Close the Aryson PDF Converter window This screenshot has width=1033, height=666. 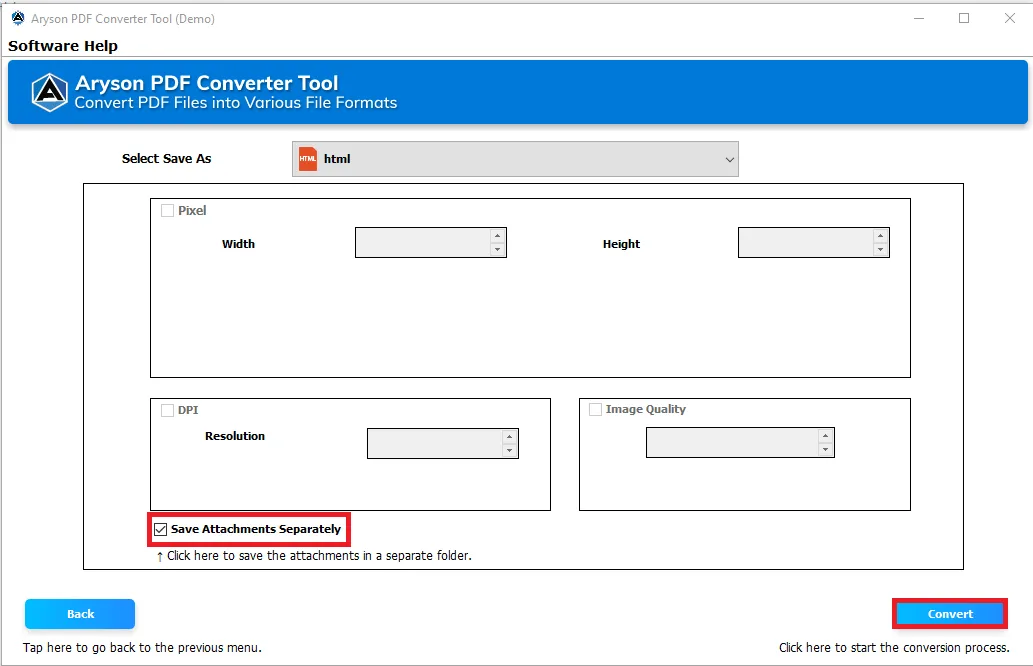tap(1009, 18)
